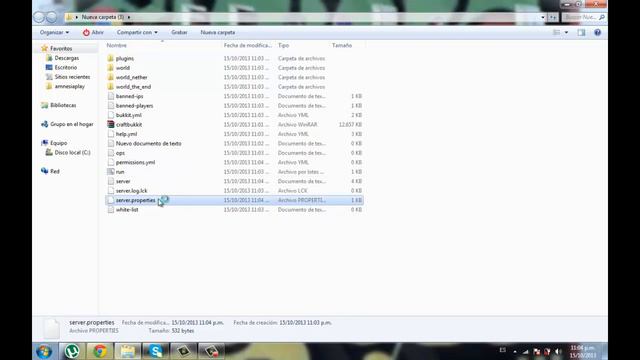Click the Forward navigation button
The height and width of the screenshot is (360, 640).
51,17
